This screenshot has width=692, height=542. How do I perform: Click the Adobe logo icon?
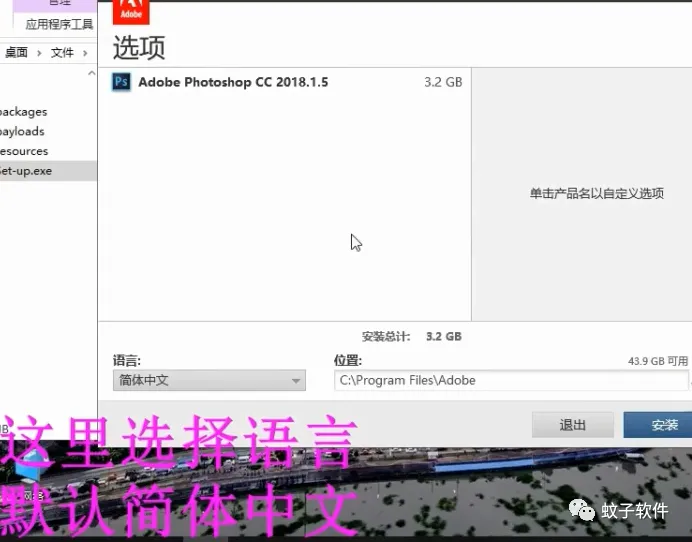pos(131,11)
